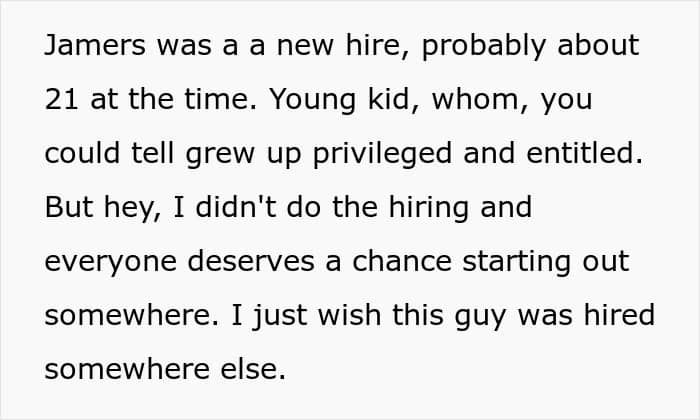Click the word "hiring" in fourth line
Image resolution: width=700 pixels, height=420 pixels.
429,209
